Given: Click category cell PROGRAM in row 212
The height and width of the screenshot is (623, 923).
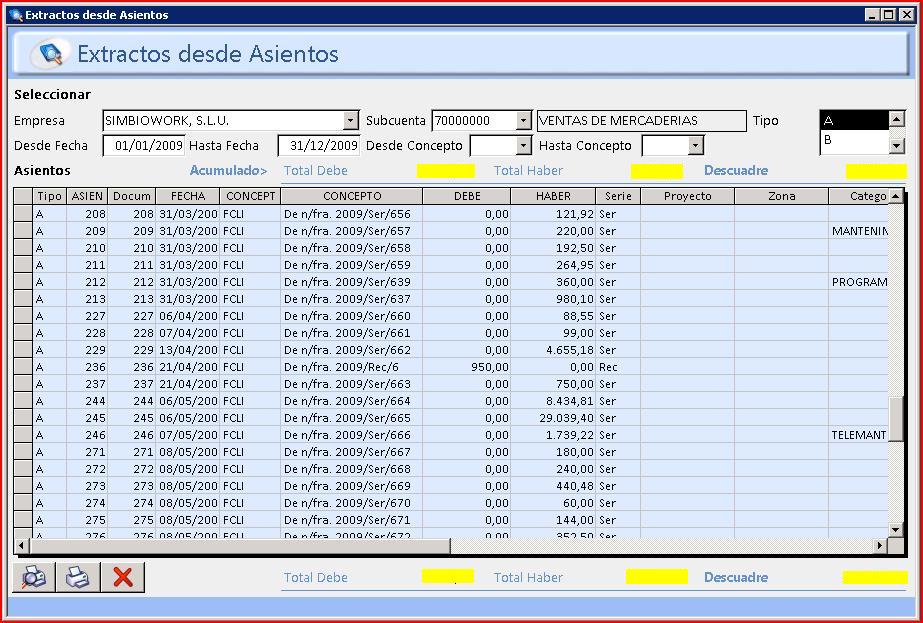Looking at the screenshot, I should [x=859, y=282].
